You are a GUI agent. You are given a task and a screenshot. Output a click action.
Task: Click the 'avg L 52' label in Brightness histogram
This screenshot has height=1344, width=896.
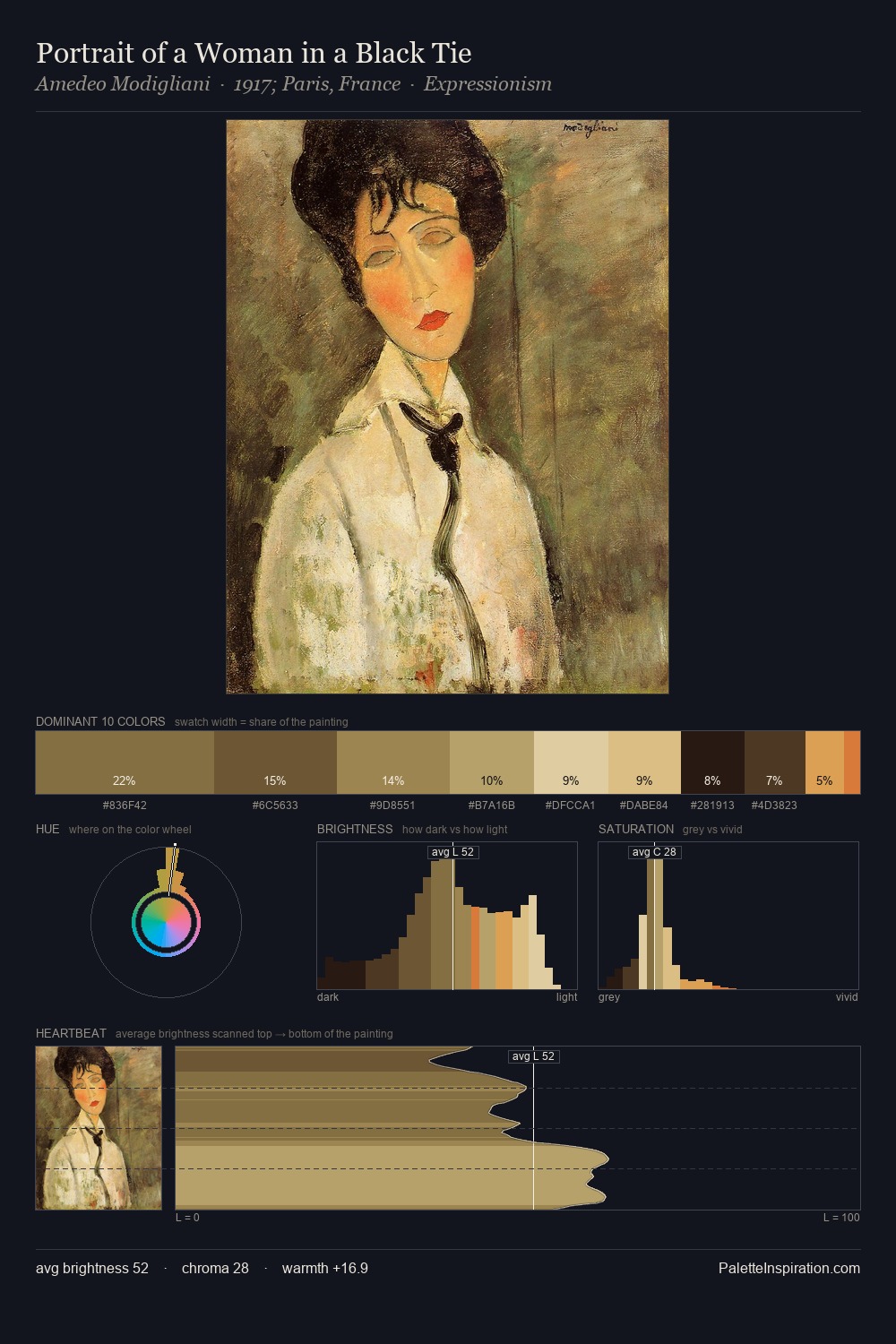pos(453,852)
